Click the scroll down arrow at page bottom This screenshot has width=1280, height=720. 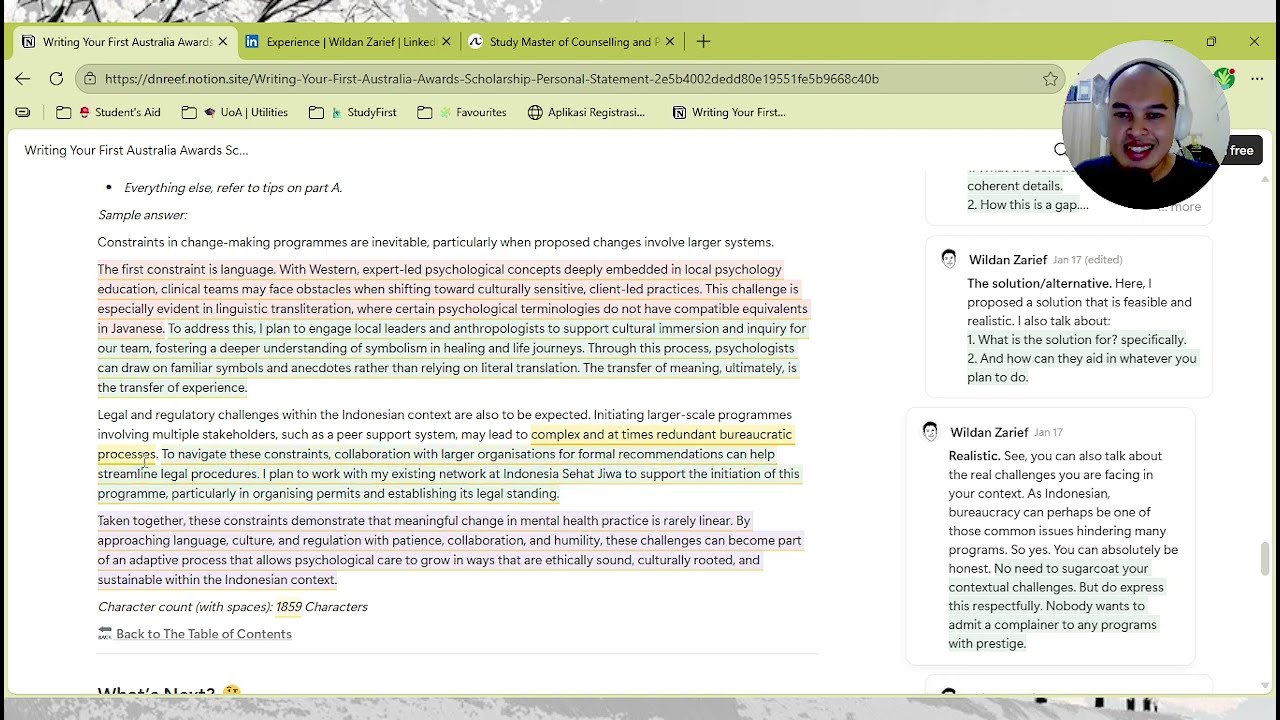(x=1265, y=686)
